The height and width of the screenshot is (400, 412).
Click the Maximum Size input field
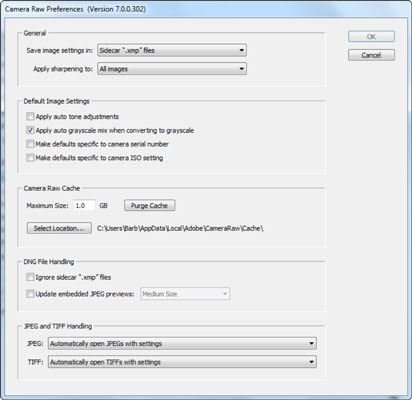point(84,205)
